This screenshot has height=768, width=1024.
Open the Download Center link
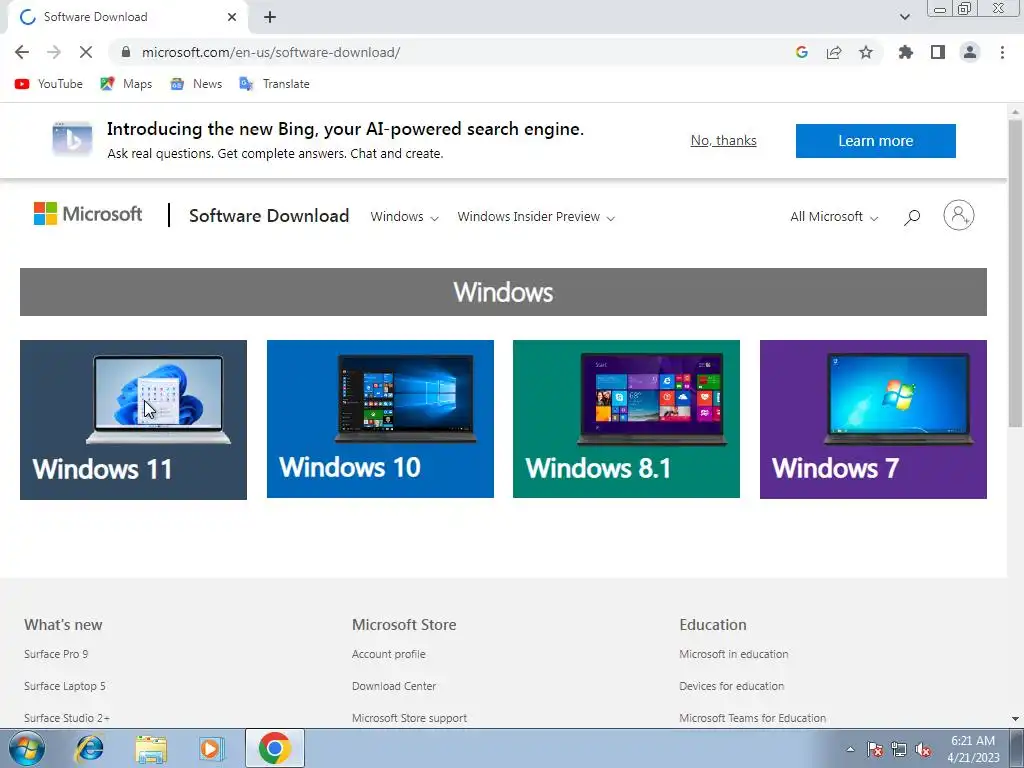[x=394, y=686]
